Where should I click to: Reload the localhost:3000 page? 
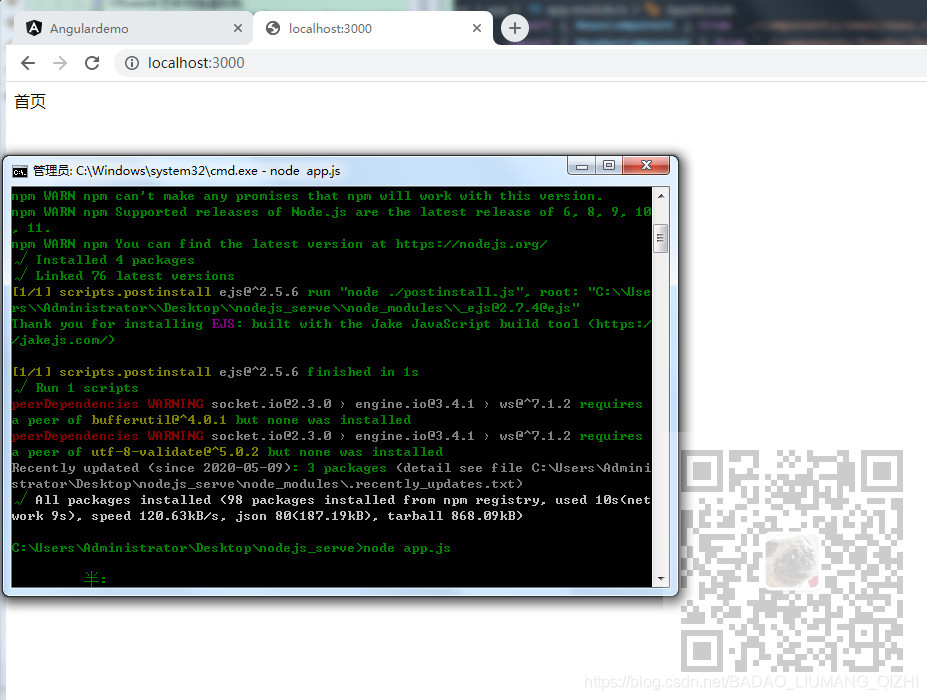click(92, 62)
